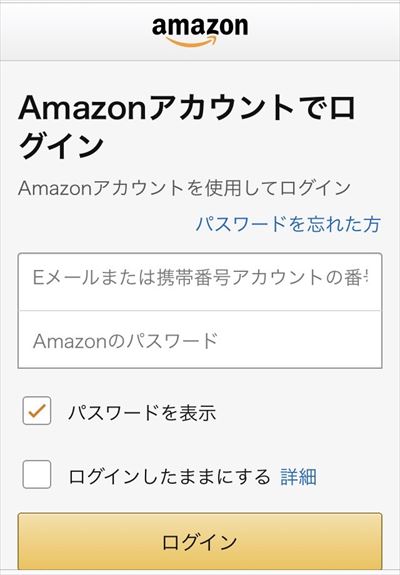Open the パスワードを忘れた方 link
The height and width of the screenshot is (575, 400).
point(288,224)
